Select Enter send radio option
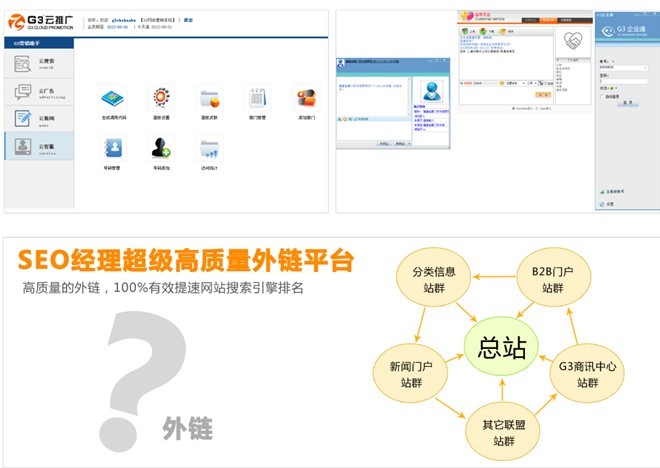660x468 pixels. click(x=538, y=109)
